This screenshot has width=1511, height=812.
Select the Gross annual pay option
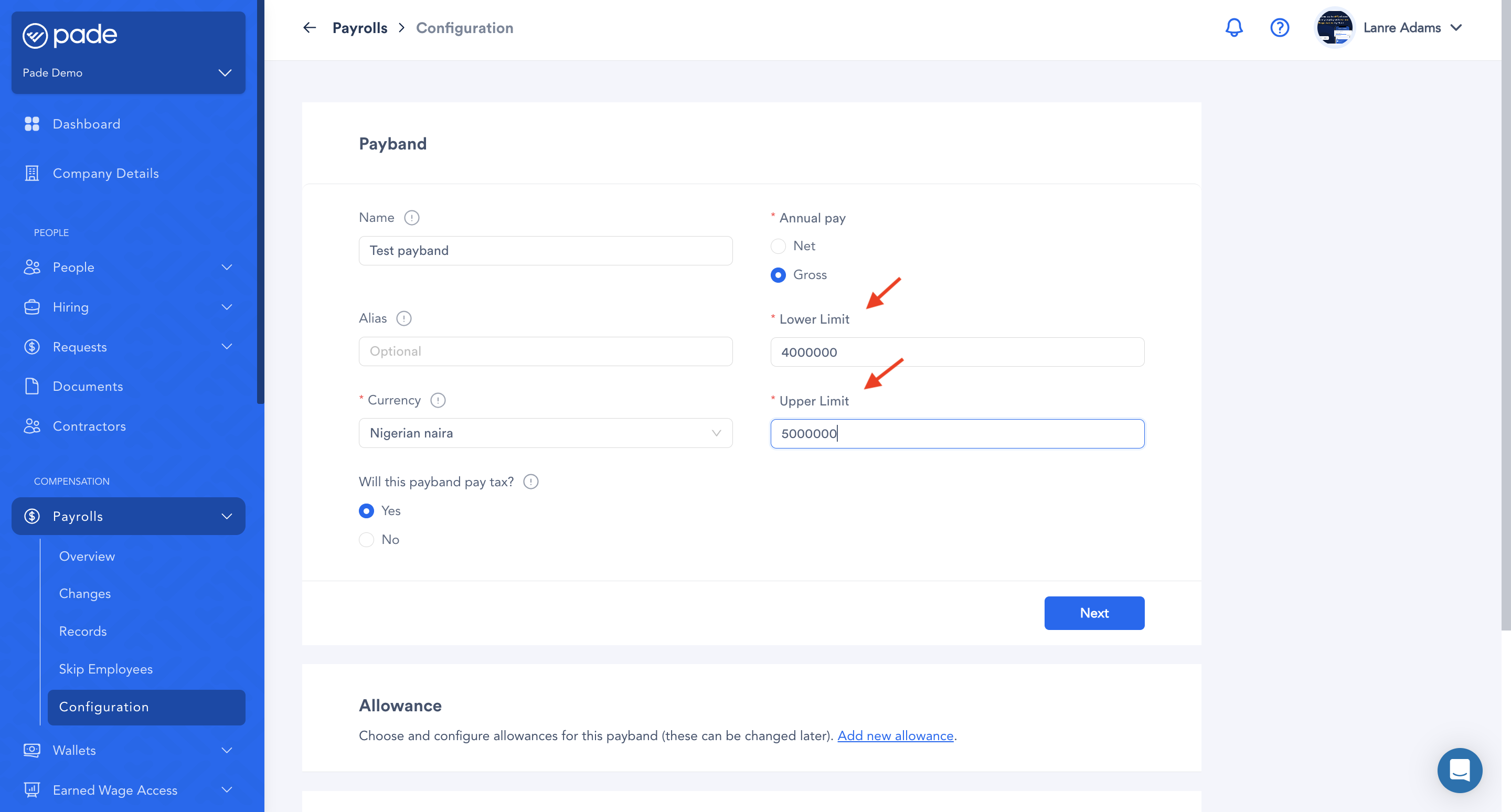(x=778, y=275)
